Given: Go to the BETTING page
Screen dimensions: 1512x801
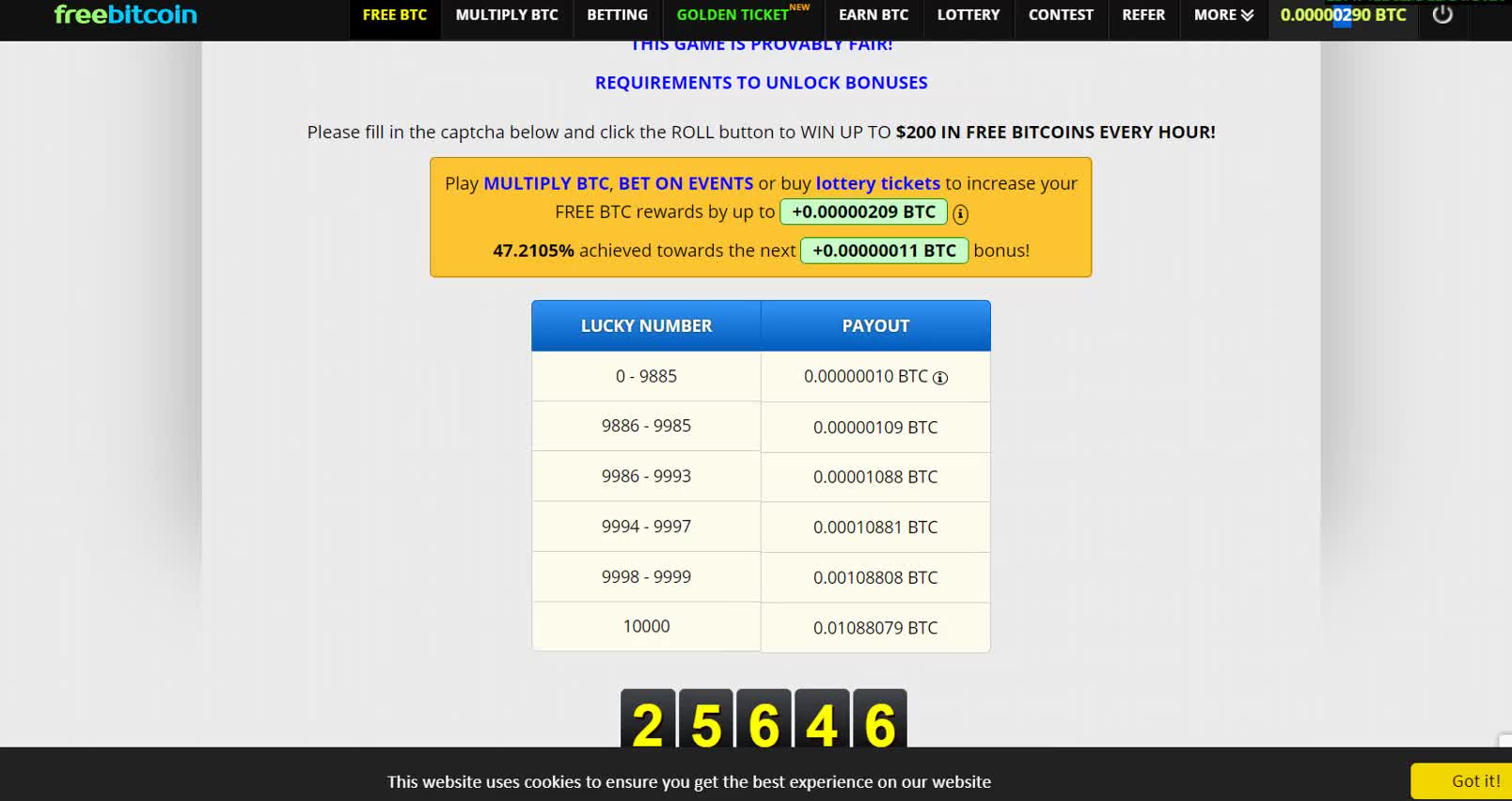Looking at the screenshot, I should (x=617, y=15).
